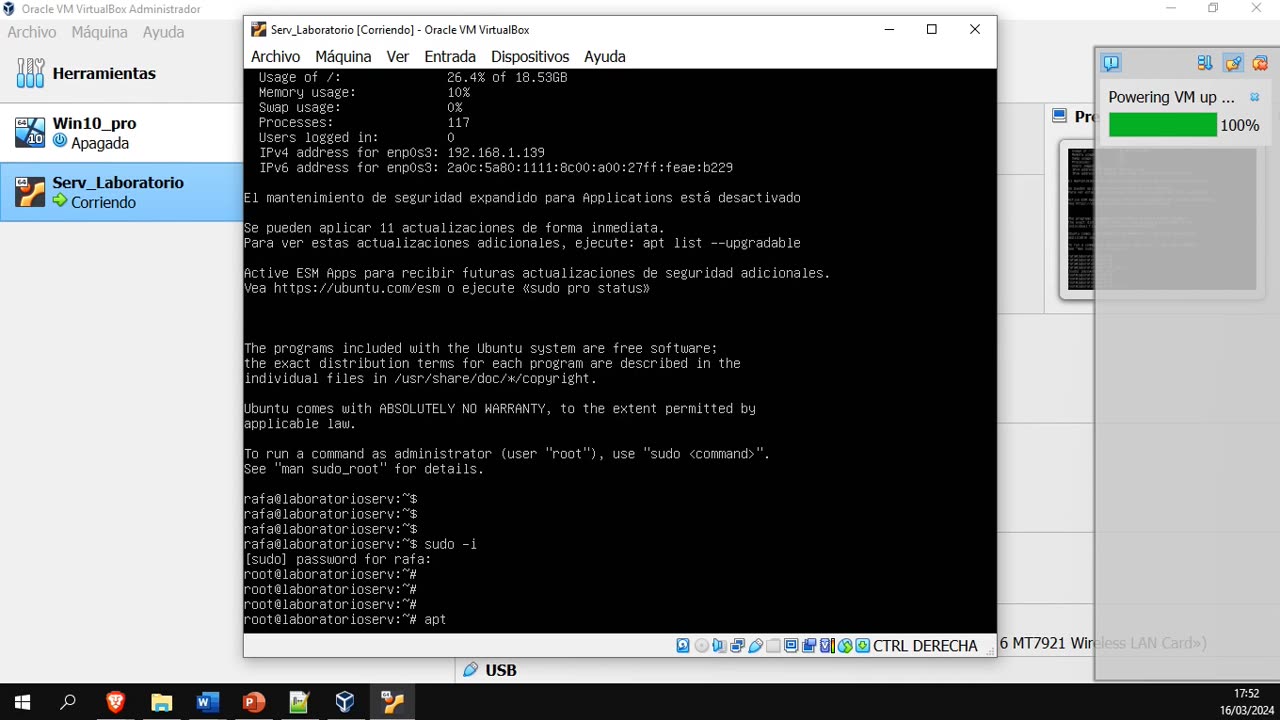1280x720 pixels.
Task: Open Máquina menu in VirtualBox Administrador
Action: (x=99, y=32)
